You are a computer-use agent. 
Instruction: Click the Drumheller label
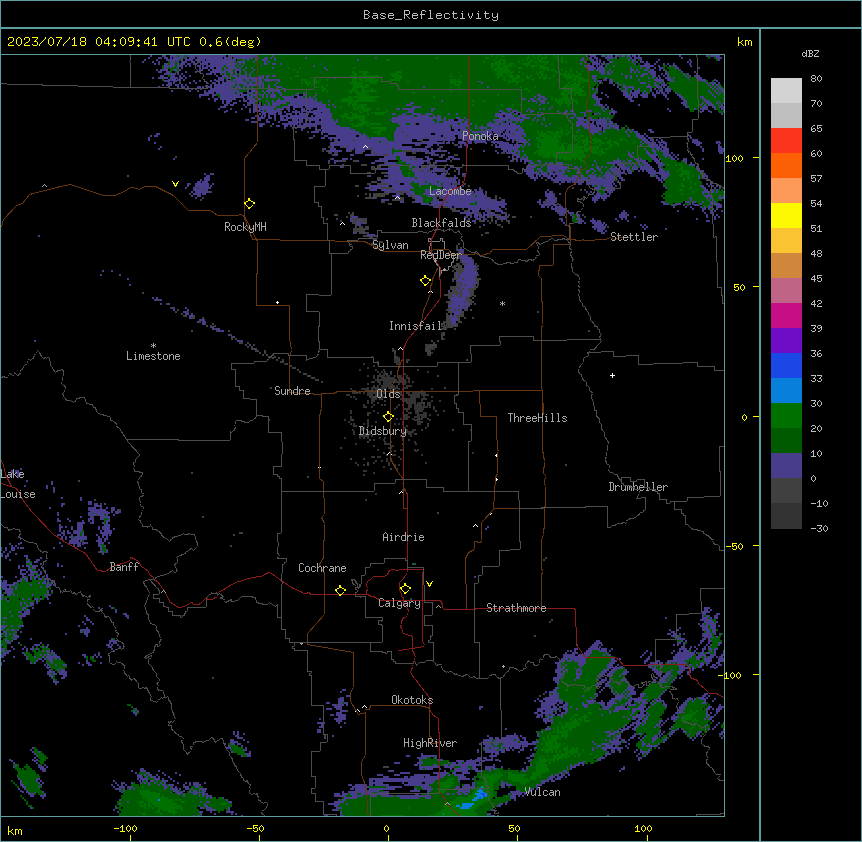(x=638, y=487)
